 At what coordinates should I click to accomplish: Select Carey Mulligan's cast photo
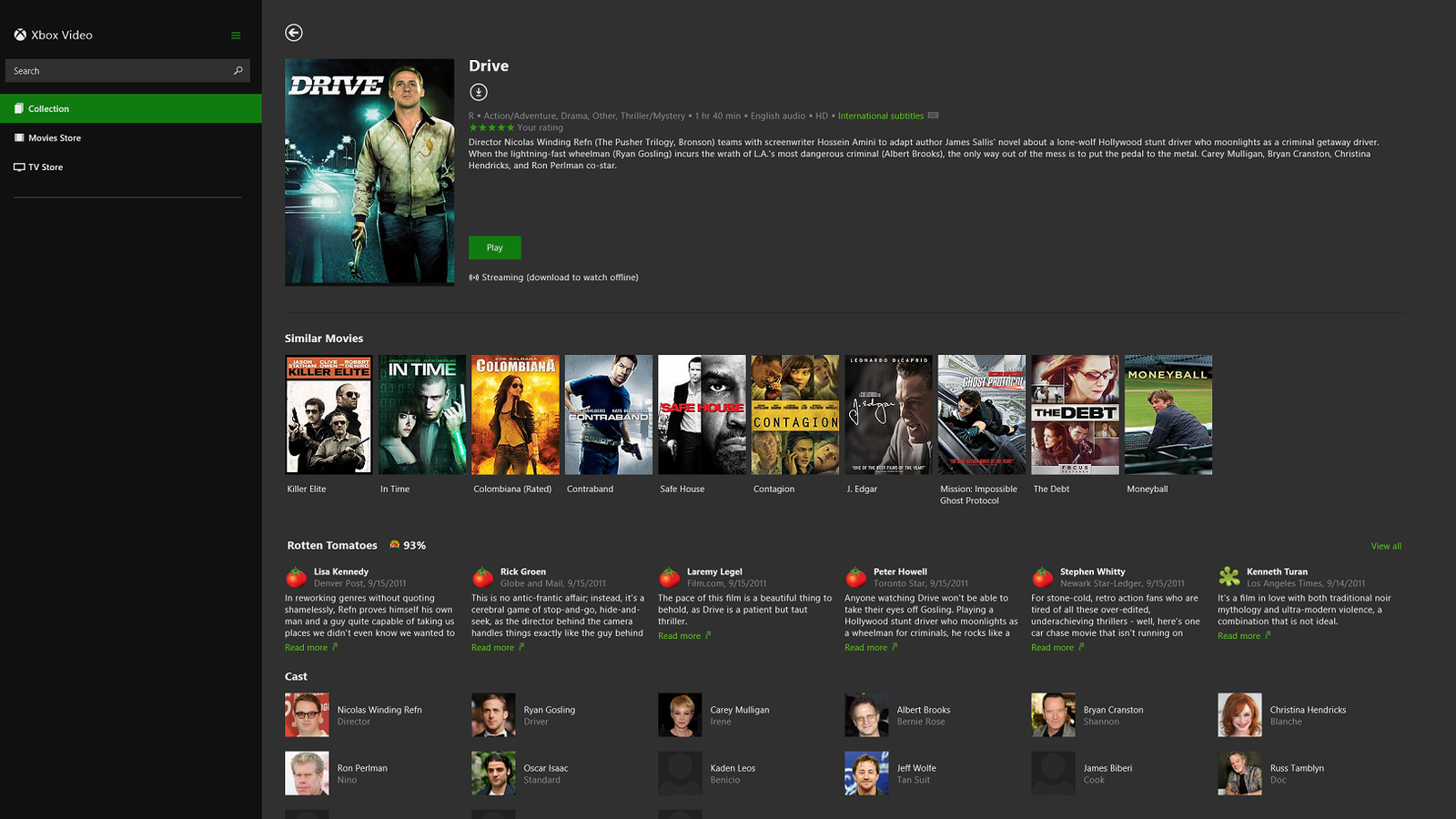coord(680,715)
